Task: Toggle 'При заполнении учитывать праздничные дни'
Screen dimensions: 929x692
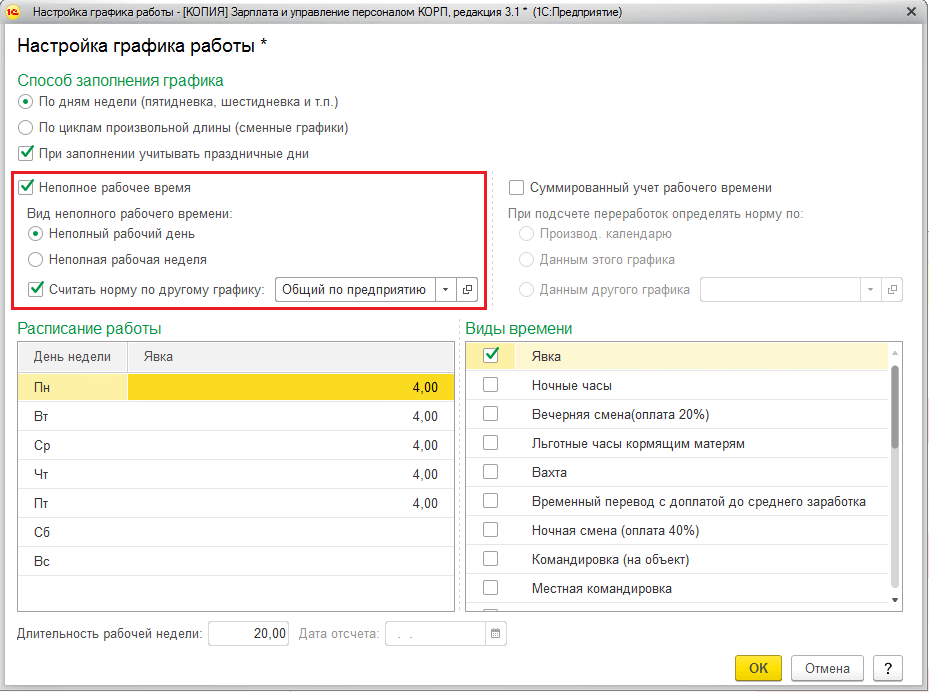Action: tap(25, 153)
